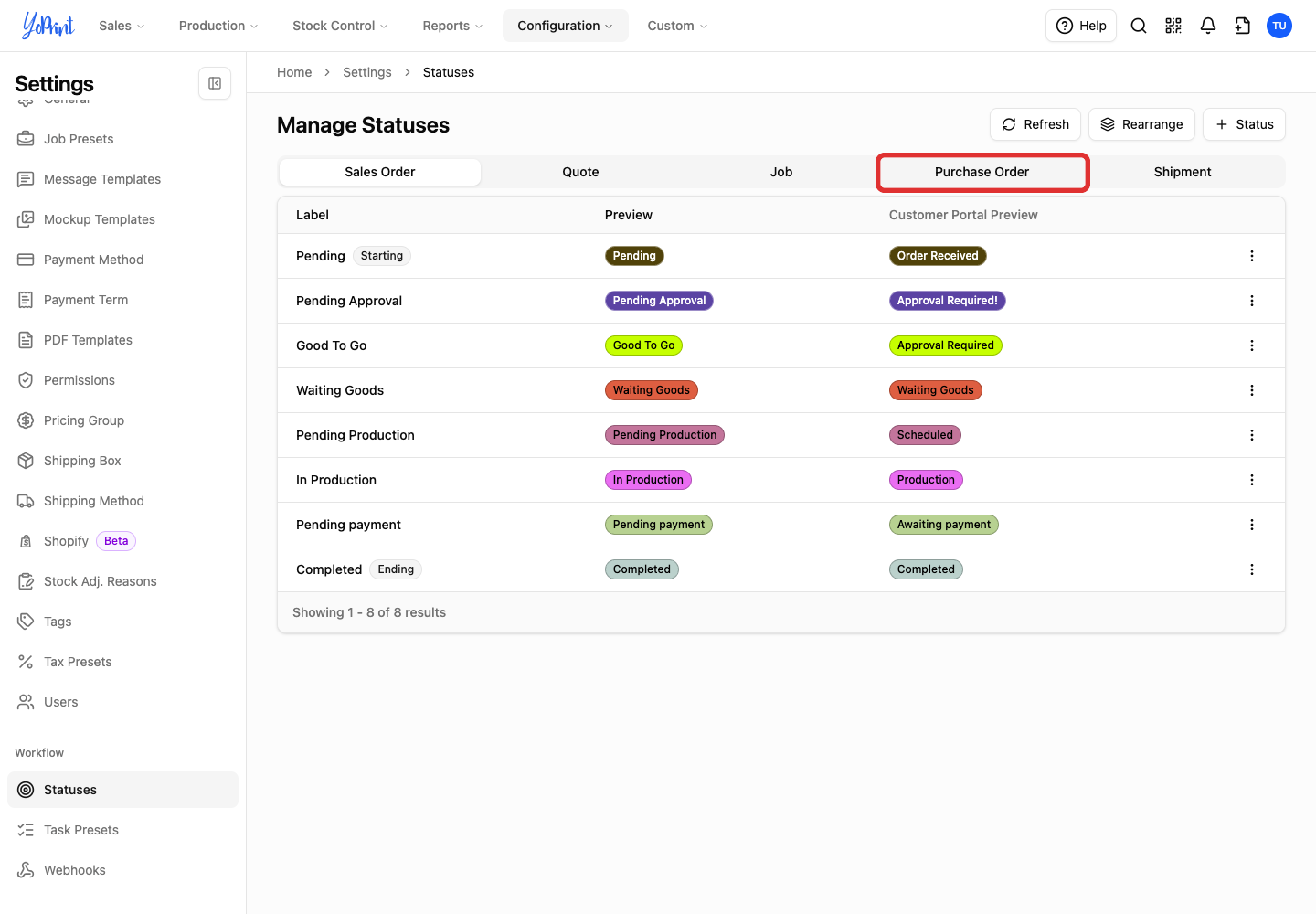The width and height of the screenshot is (1316, 914).
Task: Expand the Reports dropdown menu
Action: pos(452,26)
